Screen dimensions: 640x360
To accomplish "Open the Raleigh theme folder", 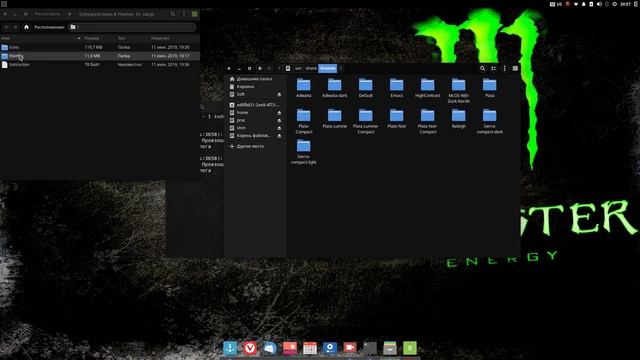I will (458, 119).
